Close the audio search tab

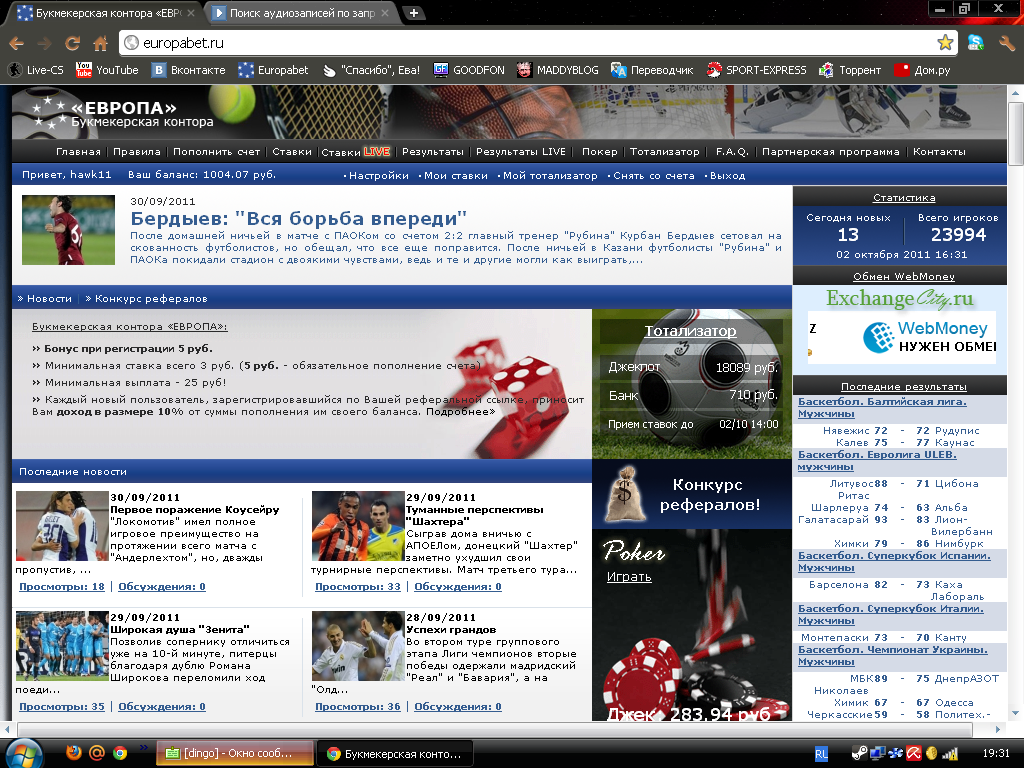click(x=385, y=12)
